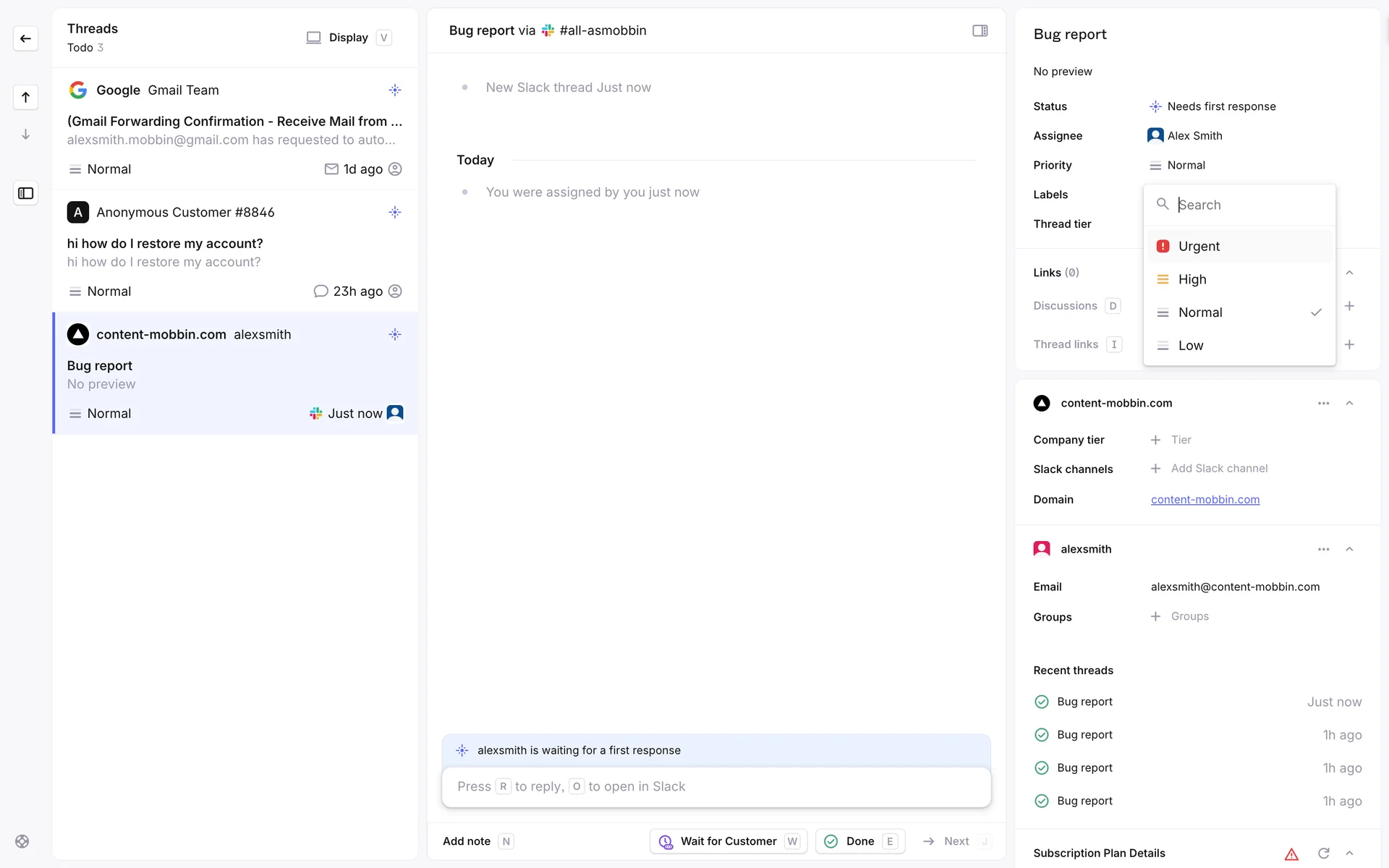
Task: Open content-mobbin.com more options menu
Action: point(1323,403)
